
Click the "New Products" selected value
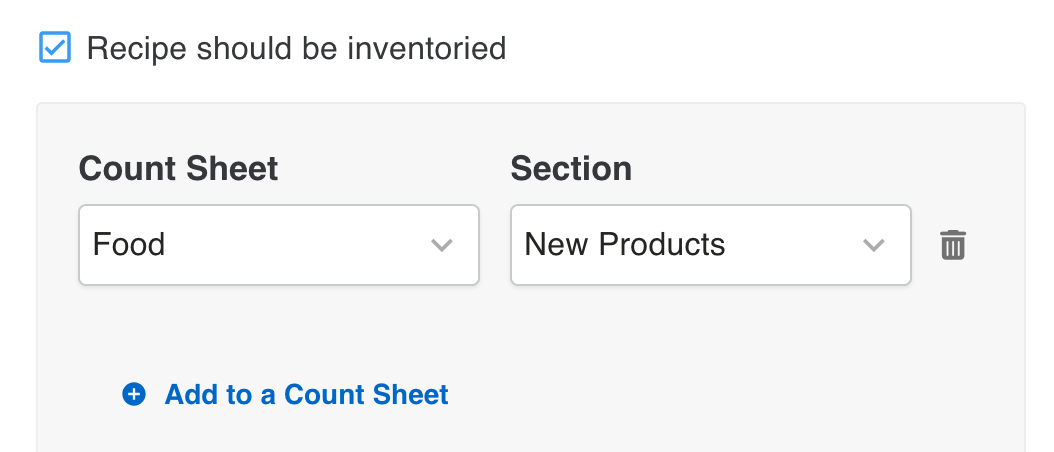click(x=625, y=245)
